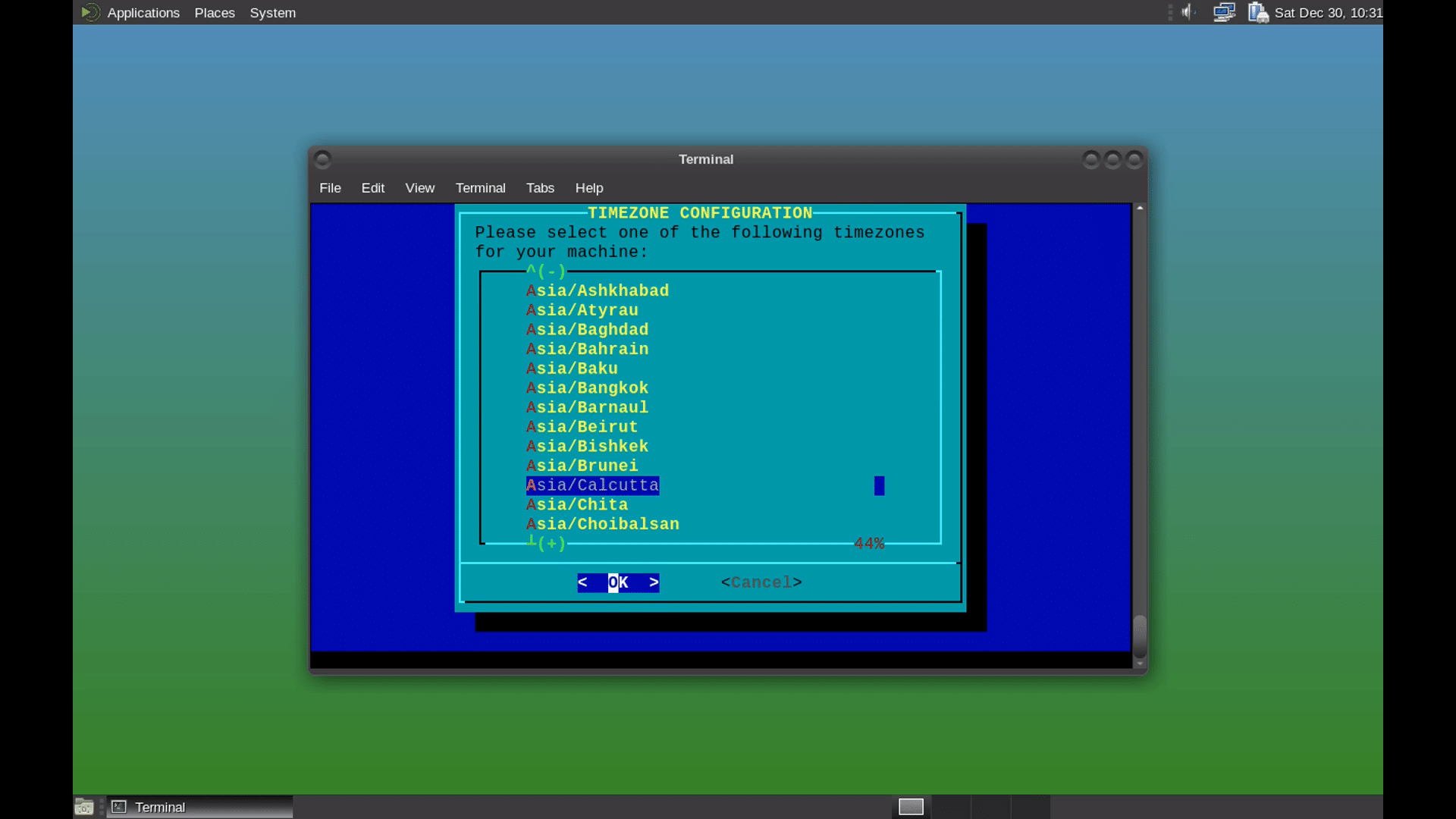This screenshot has width=1456, height=819.
Task: Click the show desktop icon in bottom panel
Action: (x=83, y=807)
